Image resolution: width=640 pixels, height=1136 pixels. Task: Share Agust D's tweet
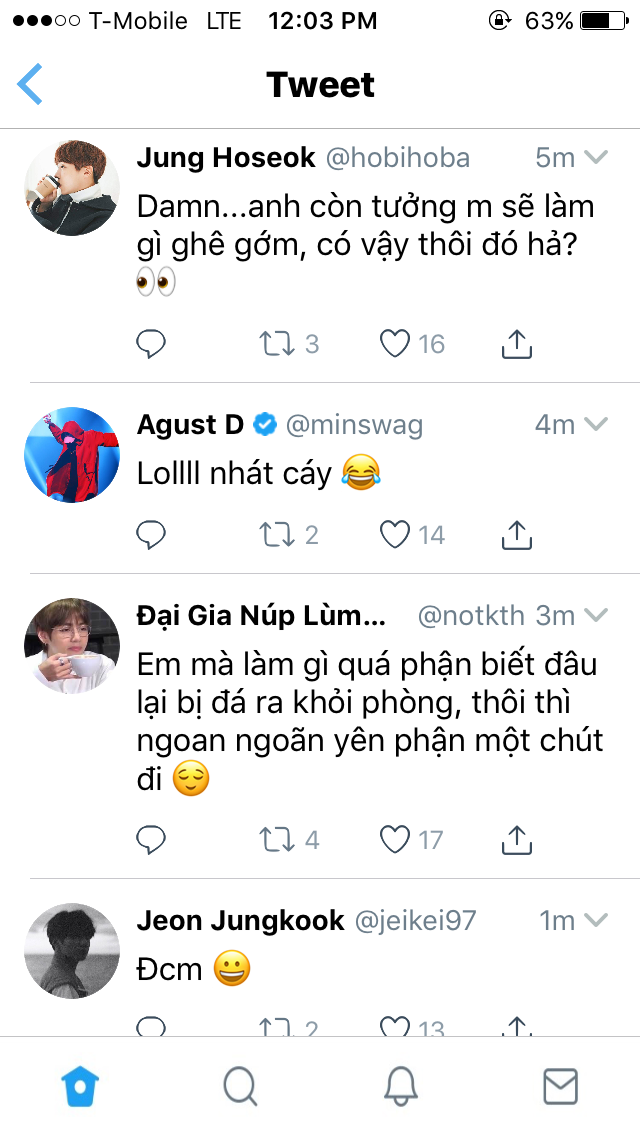(515, 535)
